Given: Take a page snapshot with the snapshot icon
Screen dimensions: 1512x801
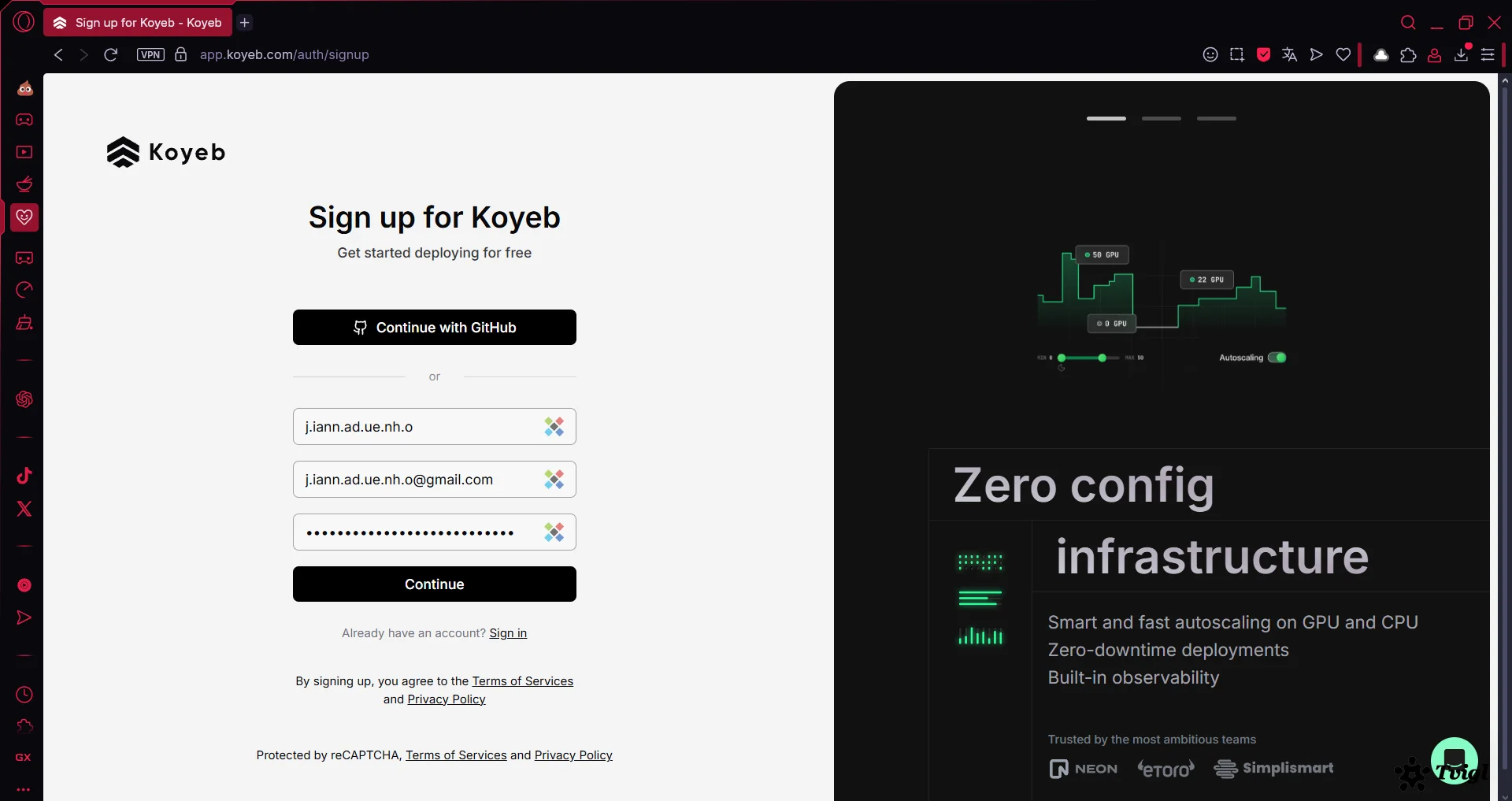Looking at the screenshot, I should [1237, 54].
